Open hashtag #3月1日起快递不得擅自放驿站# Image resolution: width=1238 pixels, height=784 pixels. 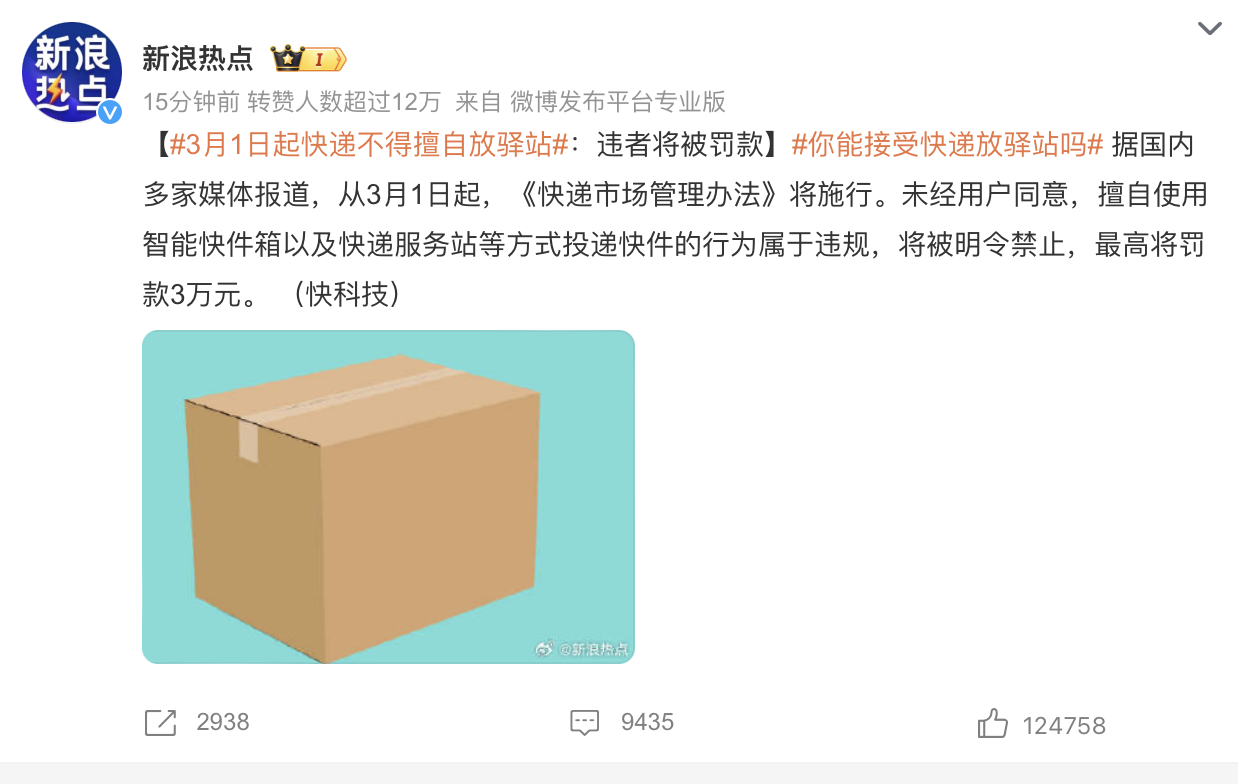coord(369,146)
